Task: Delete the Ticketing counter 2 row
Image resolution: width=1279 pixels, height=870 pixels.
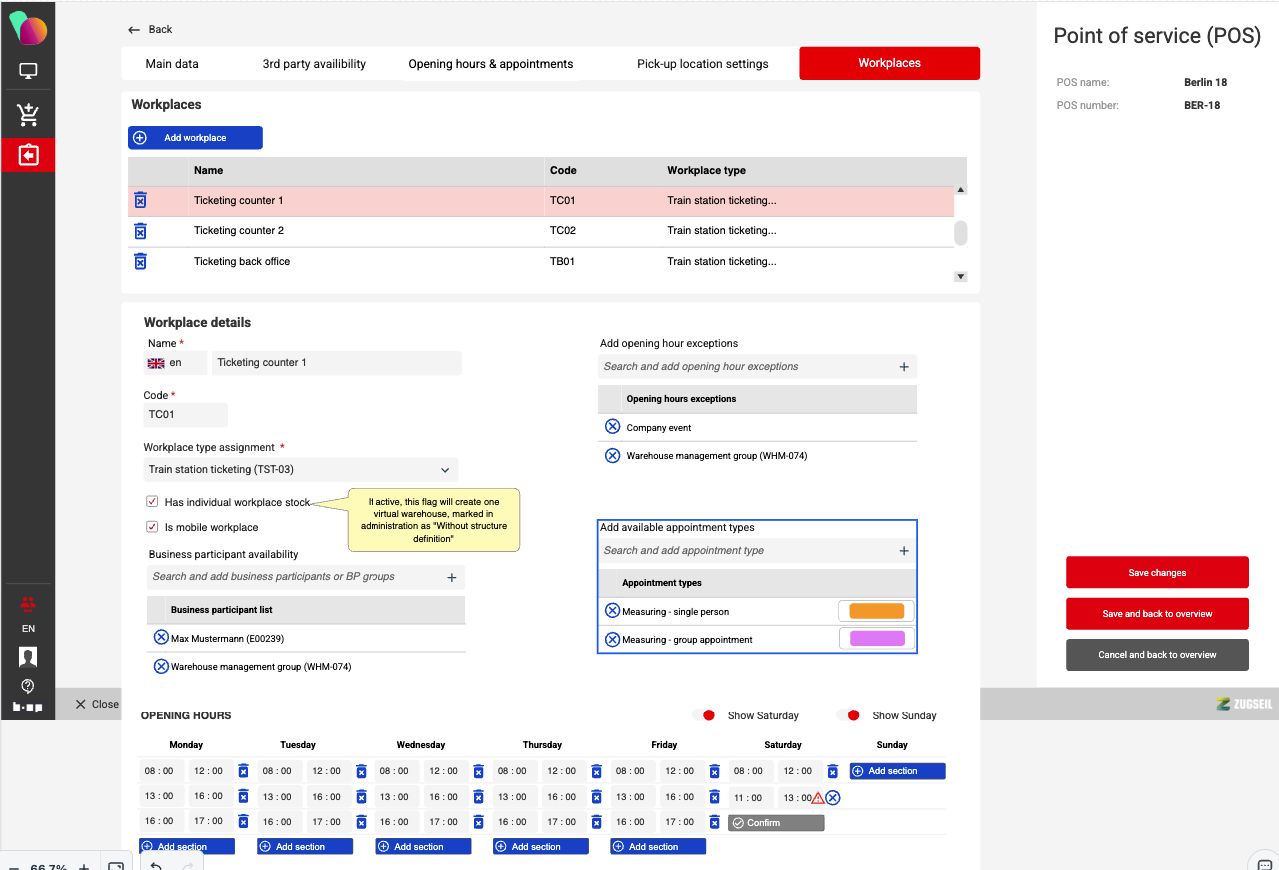Action: [140, 231]
